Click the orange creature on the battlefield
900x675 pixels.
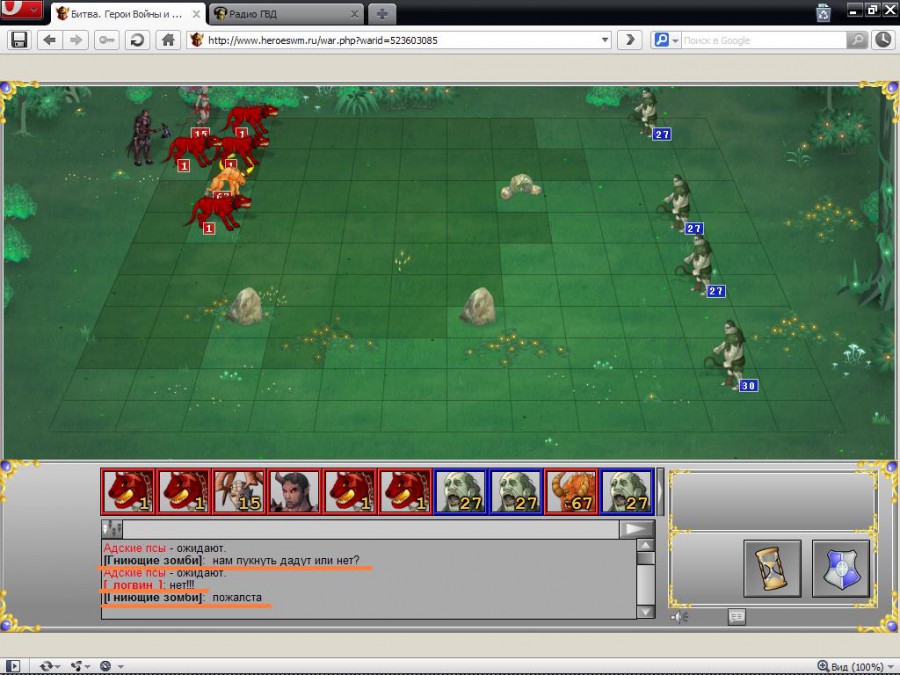[x=230, y=179]
